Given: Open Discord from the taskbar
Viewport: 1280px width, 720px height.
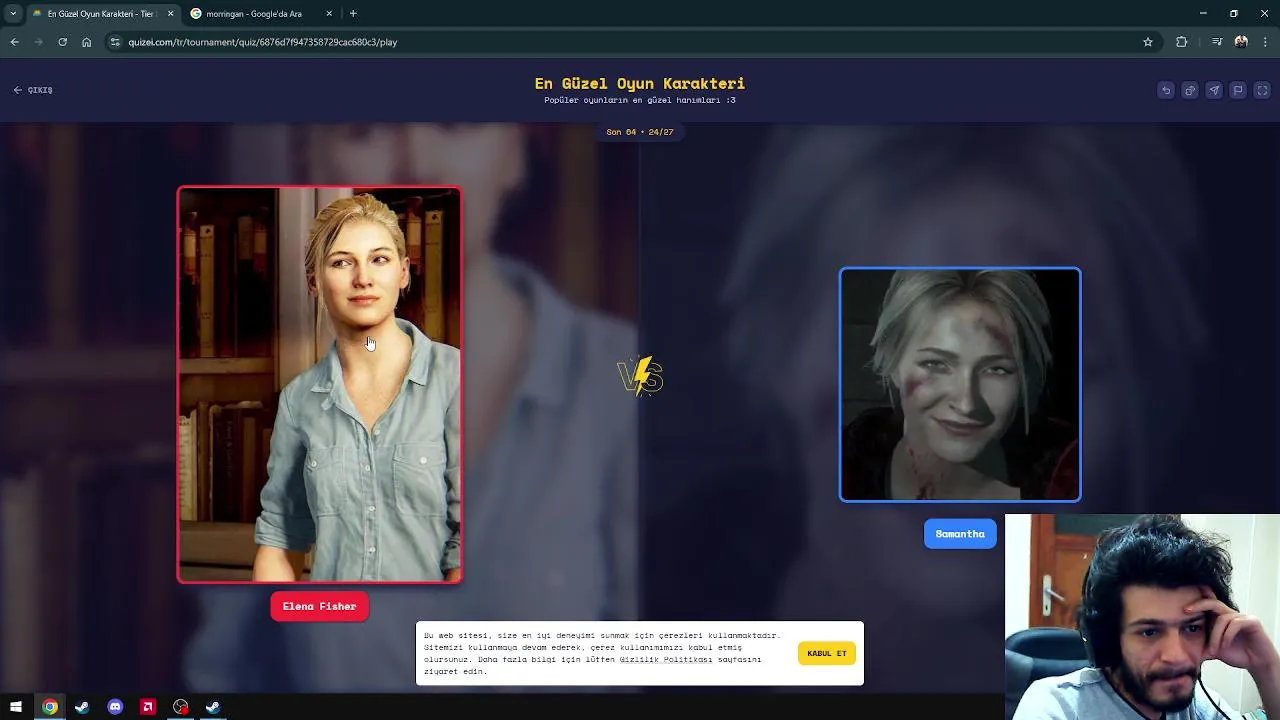Looking at the screenshot, I should (115, 707).
